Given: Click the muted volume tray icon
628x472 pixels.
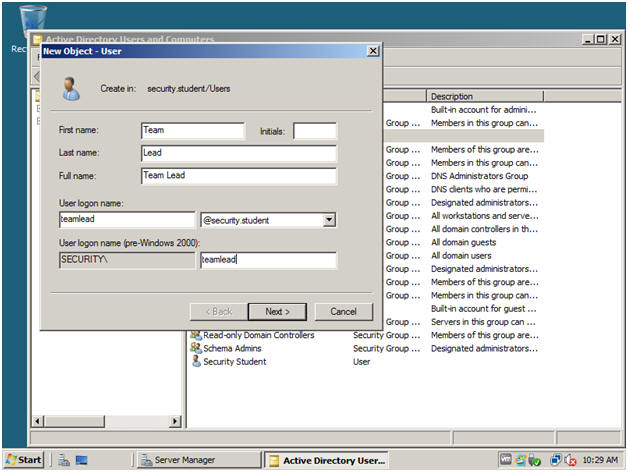Looking at the screenshot, I should tap(570, 460).
